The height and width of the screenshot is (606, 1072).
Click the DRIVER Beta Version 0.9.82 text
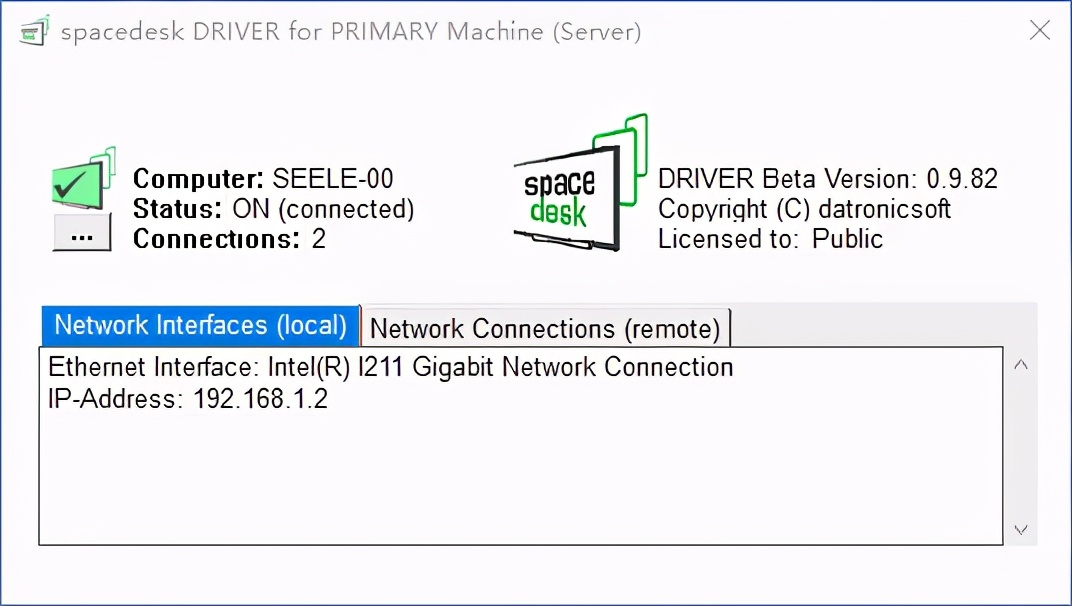tap(827, 179)
